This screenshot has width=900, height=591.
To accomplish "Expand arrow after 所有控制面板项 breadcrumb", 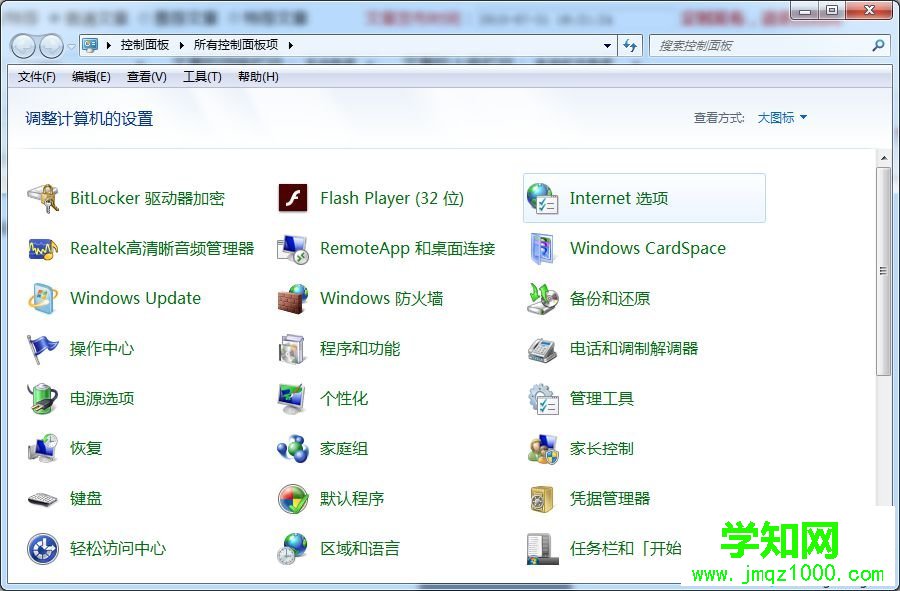I will coord(290,45).
